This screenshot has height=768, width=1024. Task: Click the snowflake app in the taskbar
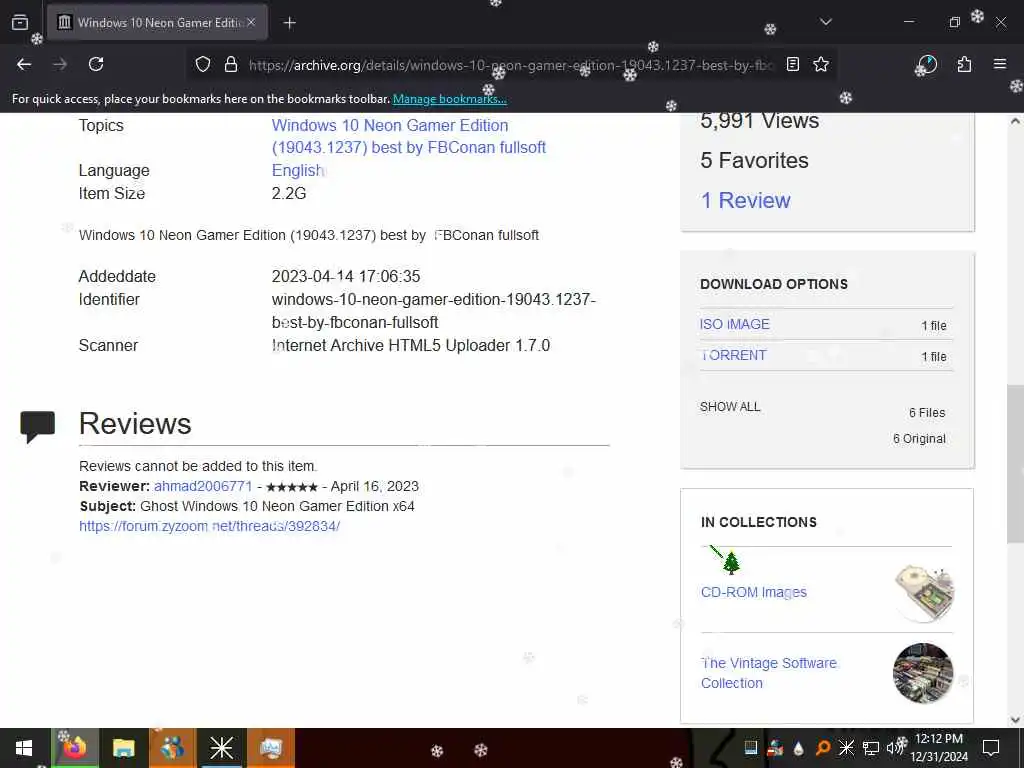[221, 748]
